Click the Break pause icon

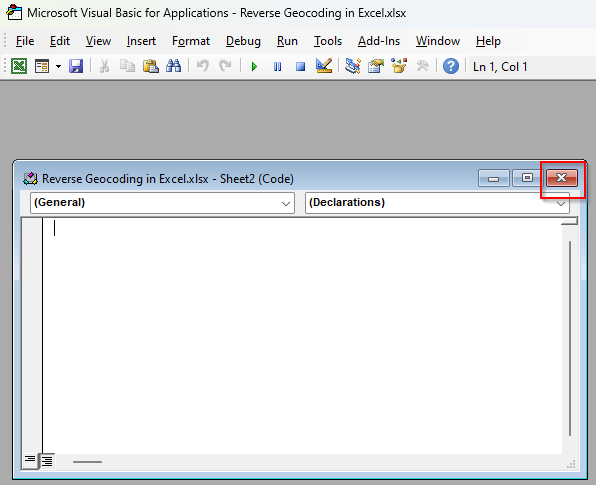(x=277, y=67)
